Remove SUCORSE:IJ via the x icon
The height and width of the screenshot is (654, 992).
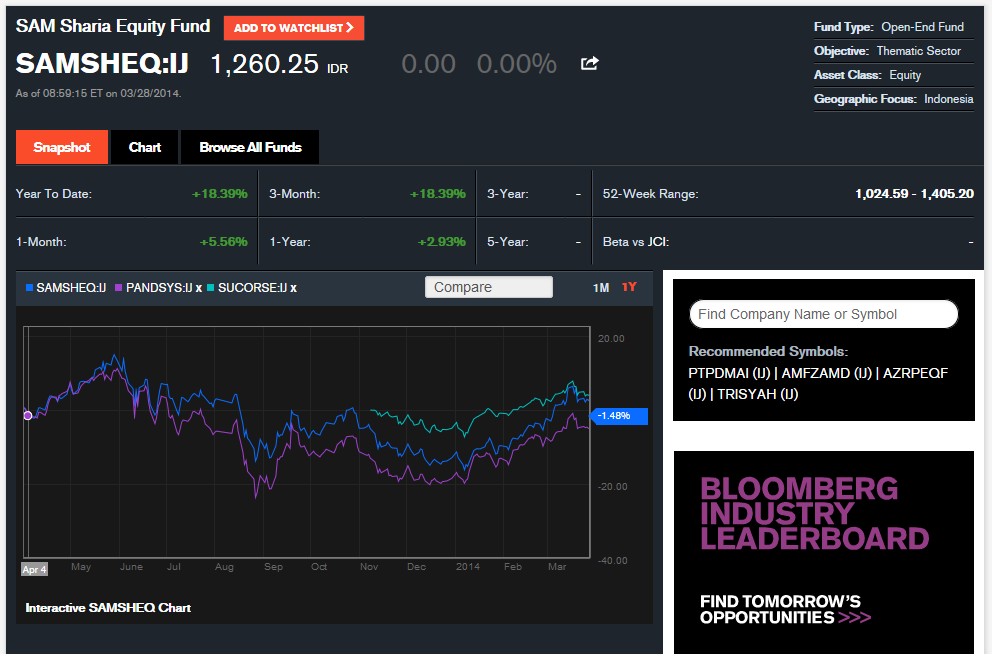291,287
